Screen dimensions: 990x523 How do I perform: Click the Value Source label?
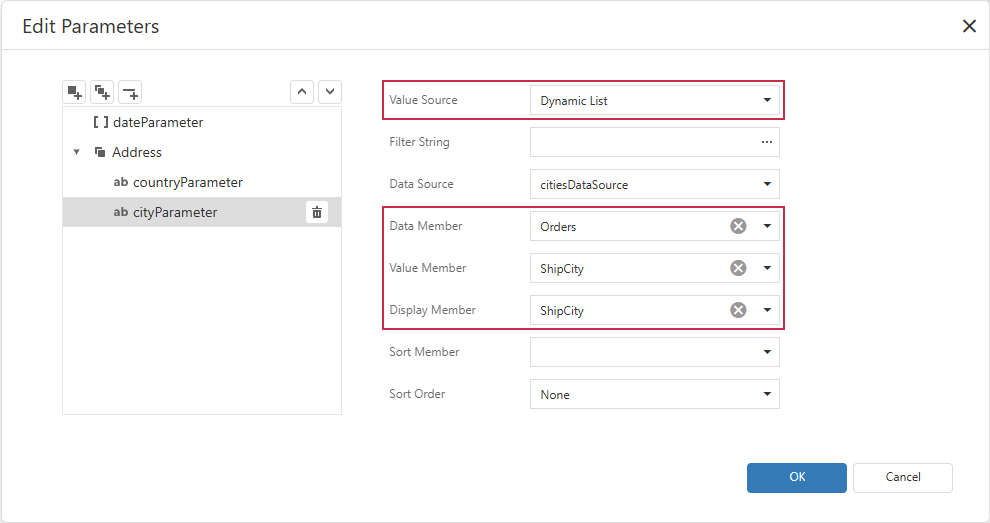423,100
